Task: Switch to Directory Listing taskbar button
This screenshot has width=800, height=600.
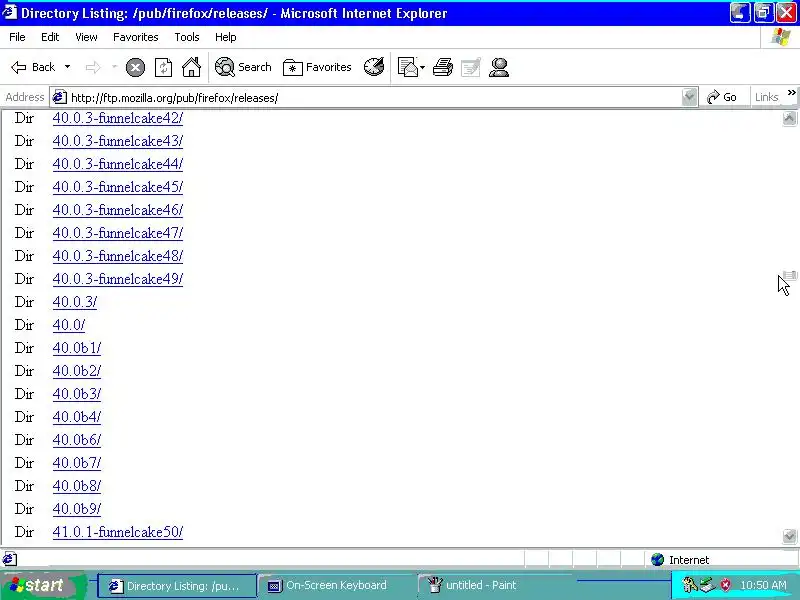Action: (x=177, y=586)
